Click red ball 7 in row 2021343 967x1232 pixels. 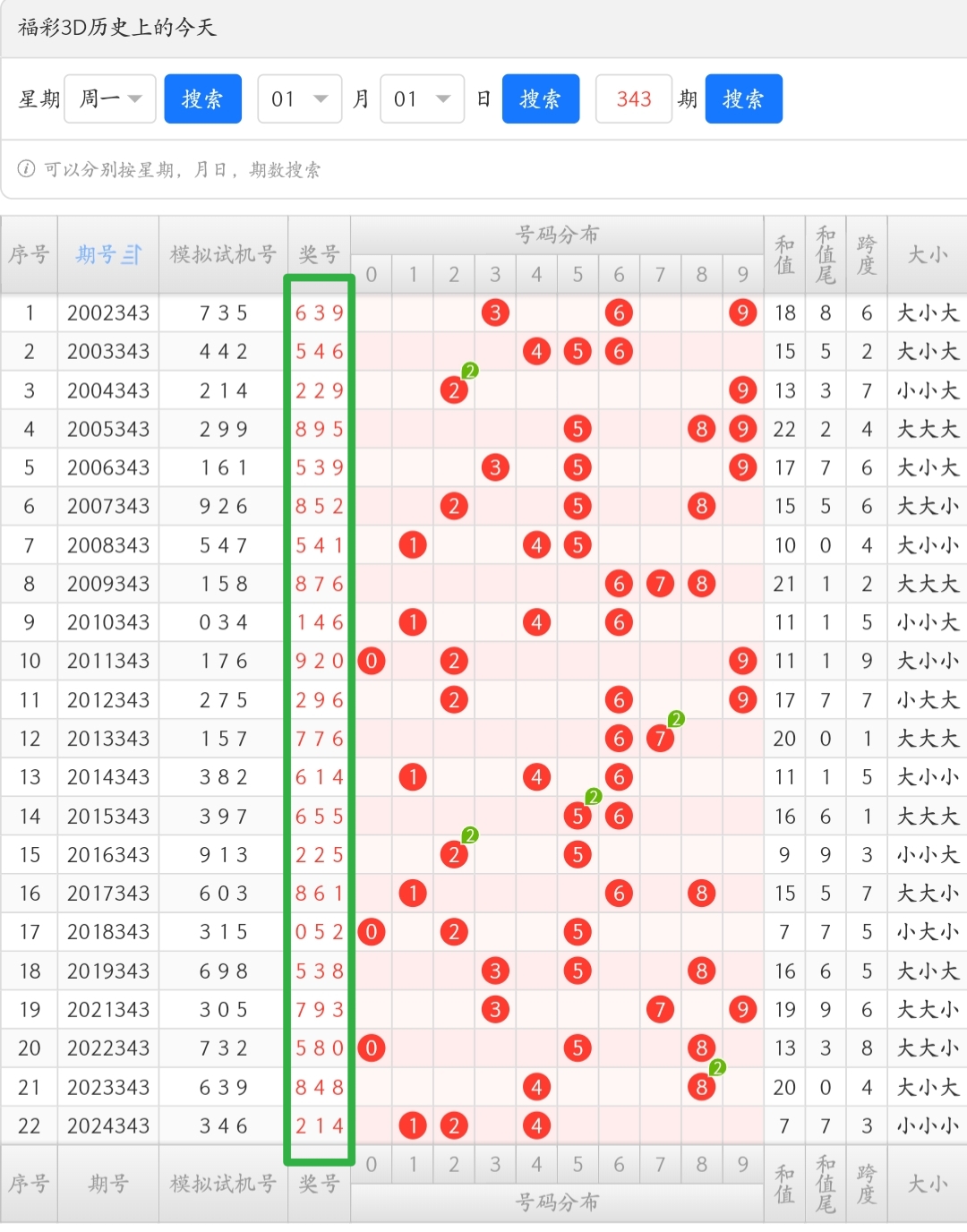point(660,1010)
